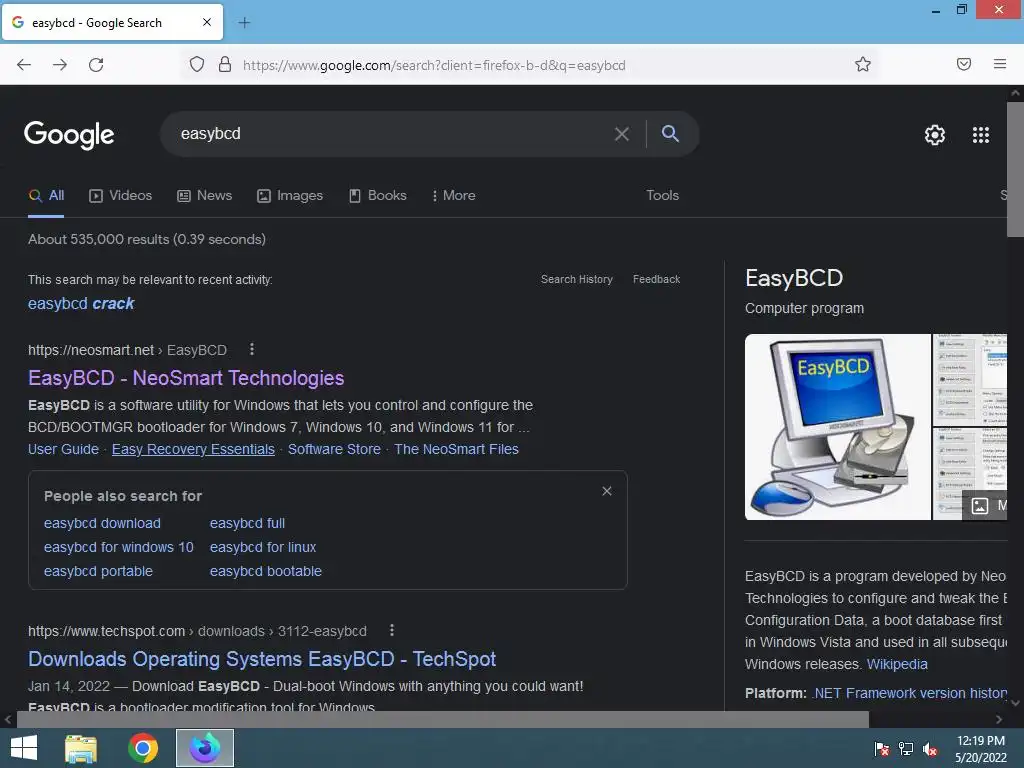Open options menu for neosmart.net result
This screenshot has width=1024, height=768.
(252, 349)
